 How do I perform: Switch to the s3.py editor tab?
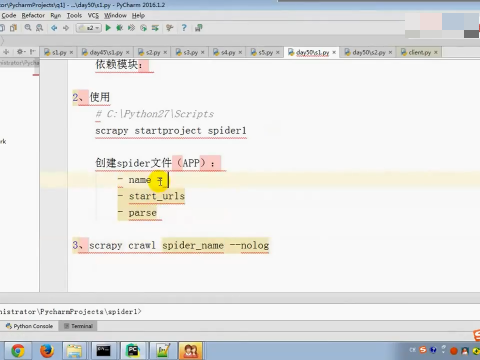click(x=190, y=52)
